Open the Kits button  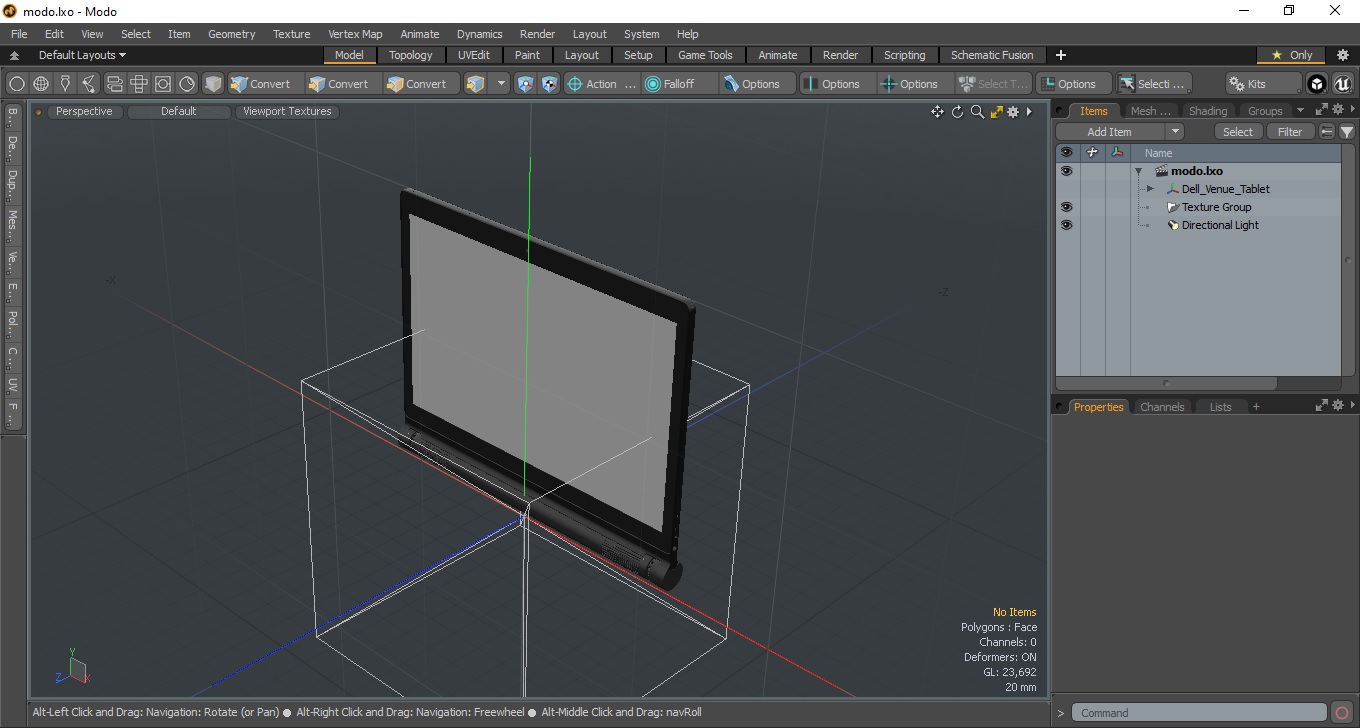[x=1263, y=84]
